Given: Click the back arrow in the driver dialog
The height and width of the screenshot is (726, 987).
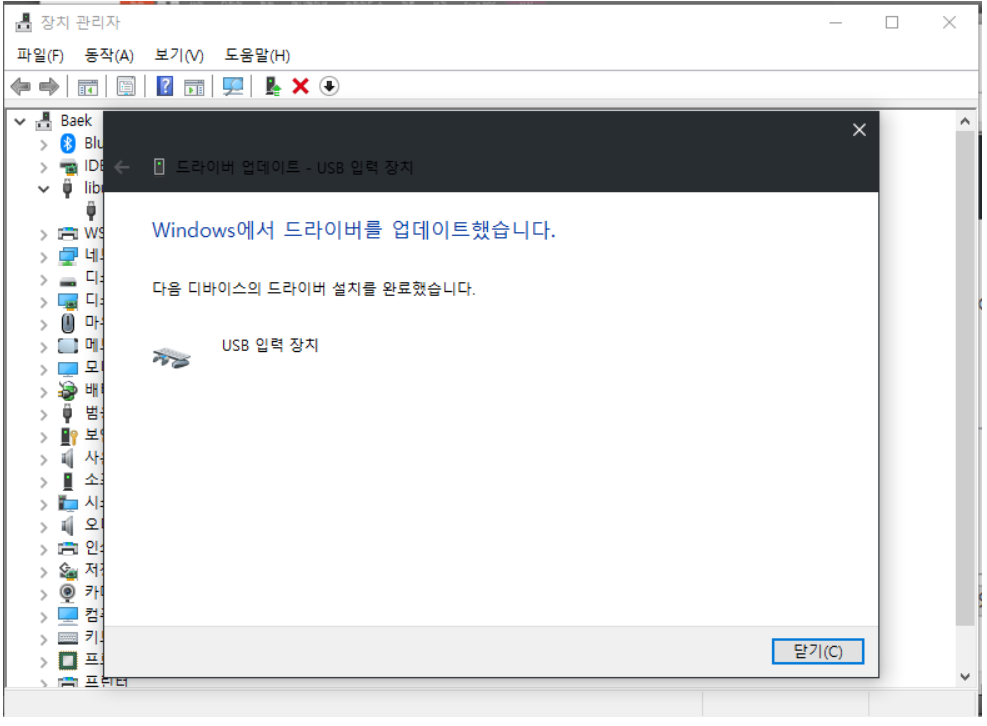Looking at the screenshot, I should (121, 167).
